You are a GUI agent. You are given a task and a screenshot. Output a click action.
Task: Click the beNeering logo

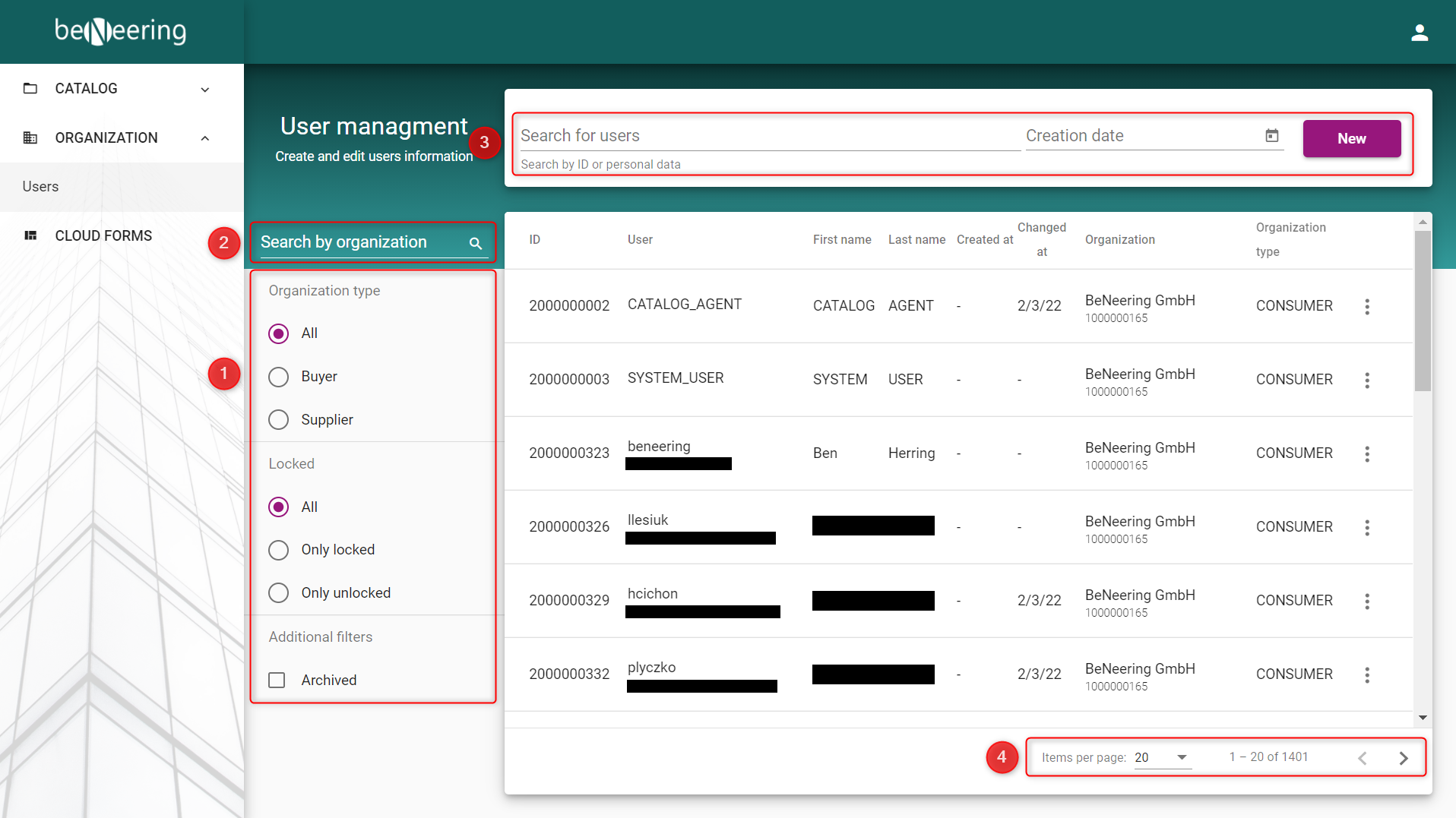(x=121, y=31)
